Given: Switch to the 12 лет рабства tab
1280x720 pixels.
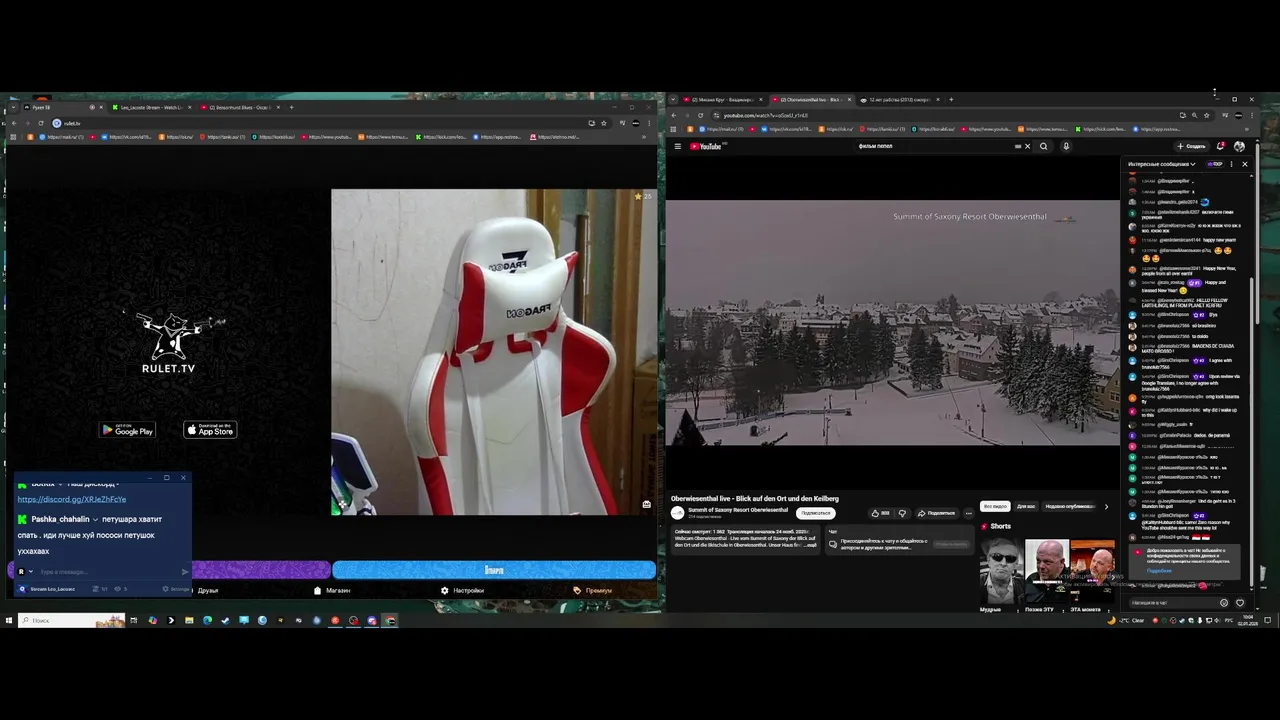Looking at the screenshot, I should pyautogui.click(x=901, y=99).
